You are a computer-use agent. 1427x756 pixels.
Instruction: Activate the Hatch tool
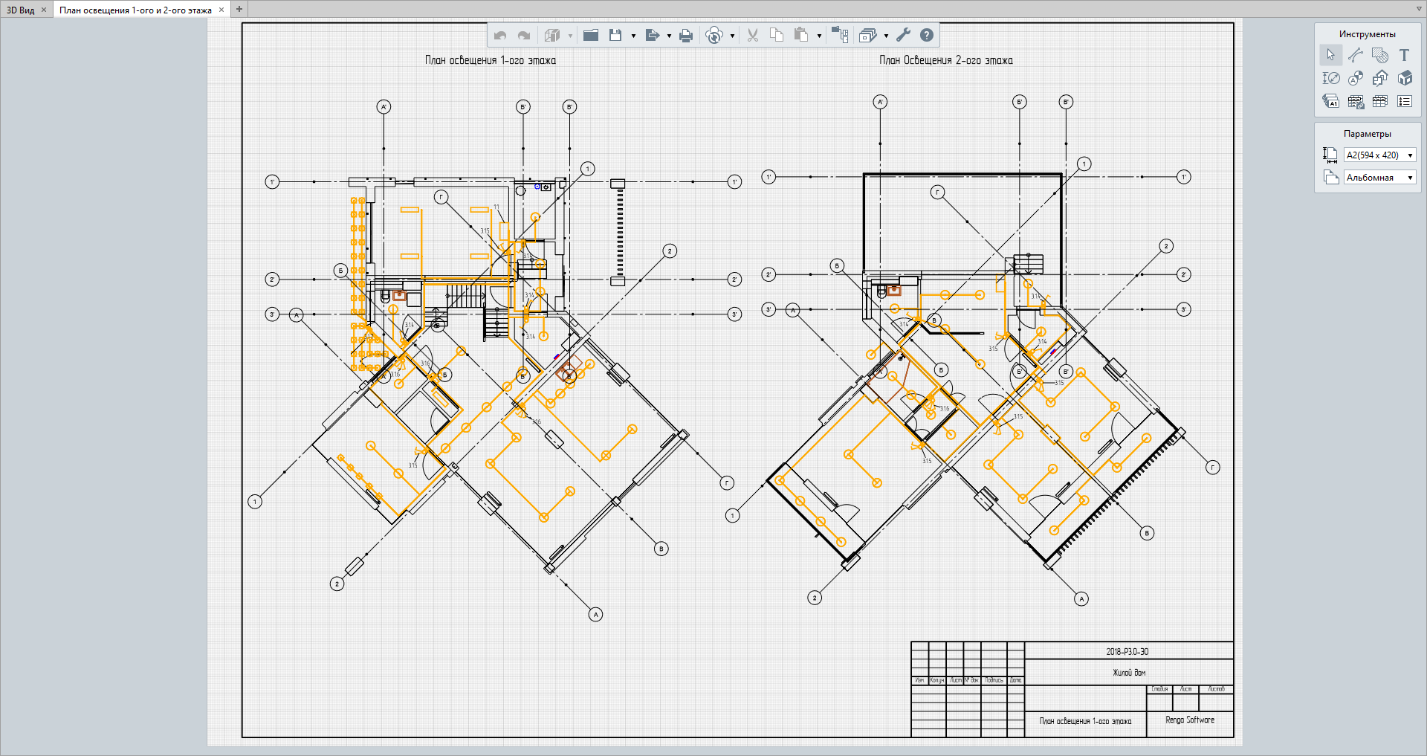[x=1380, y=54]
